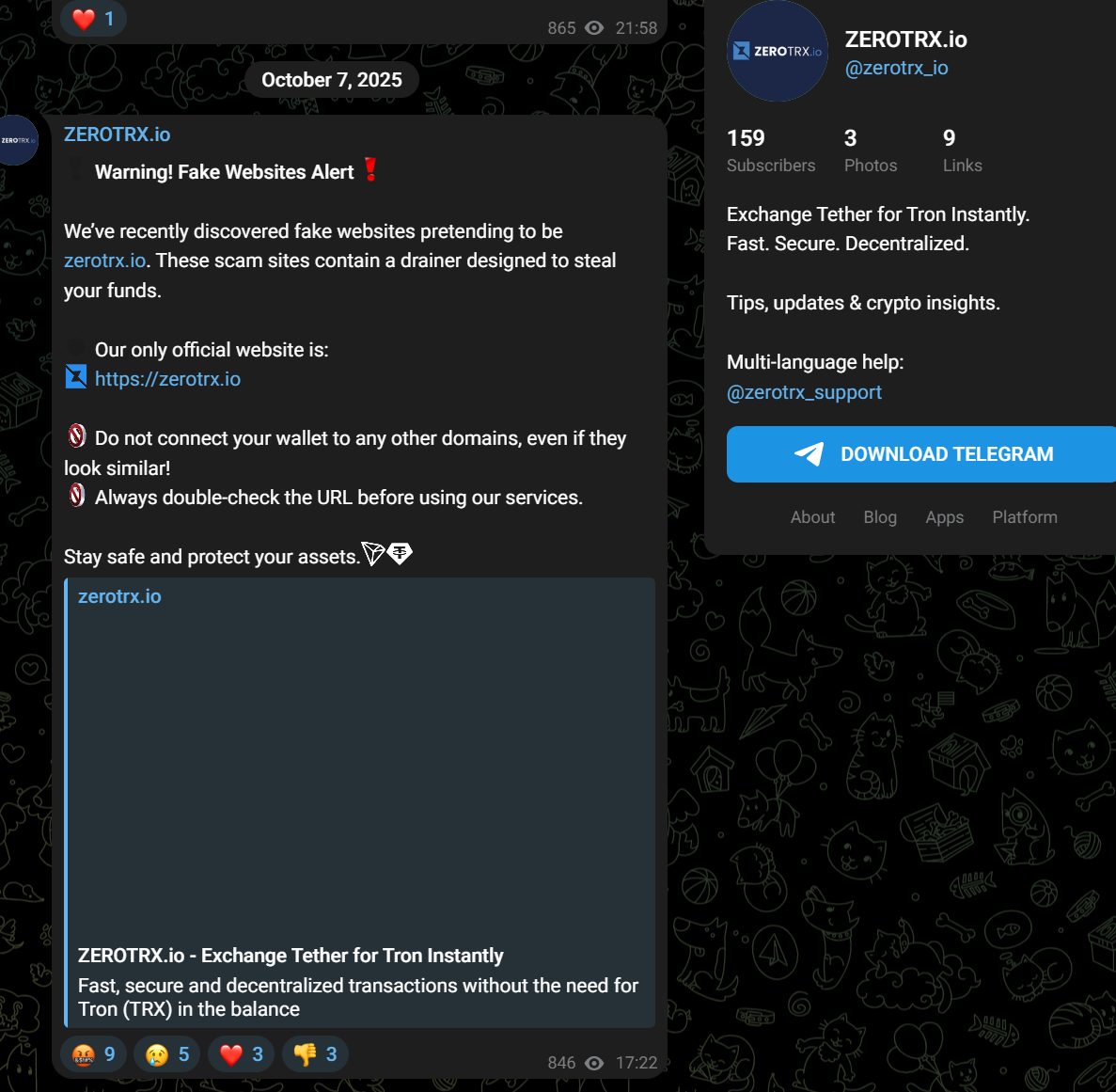
Task: Click the angry face reaction with 9
Action: tap(93, 1053)
